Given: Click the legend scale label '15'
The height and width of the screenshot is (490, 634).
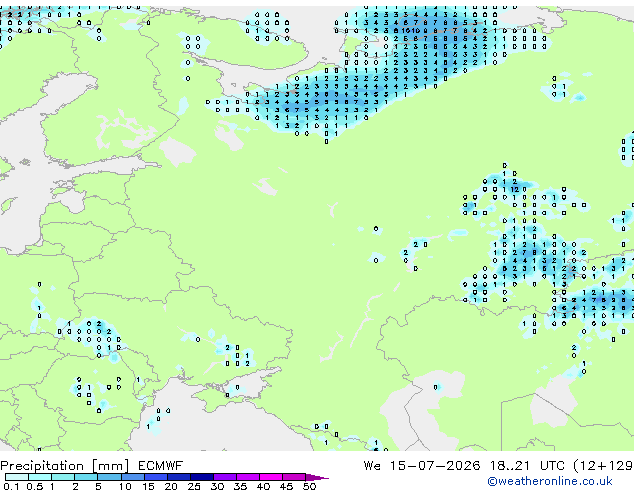Looking at the screenshot, I should 148,486.
